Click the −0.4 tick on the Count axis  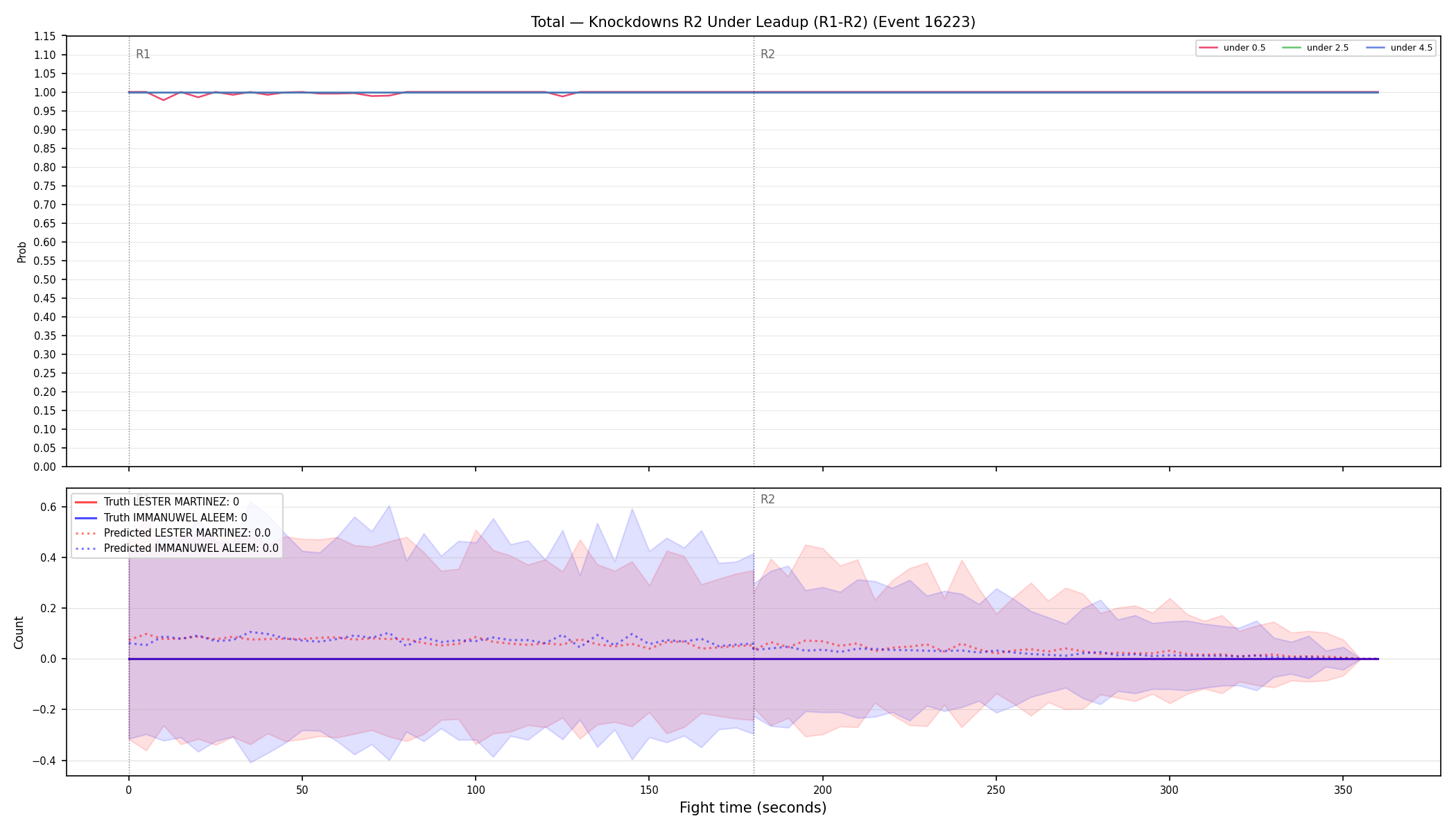click(43, 761)
